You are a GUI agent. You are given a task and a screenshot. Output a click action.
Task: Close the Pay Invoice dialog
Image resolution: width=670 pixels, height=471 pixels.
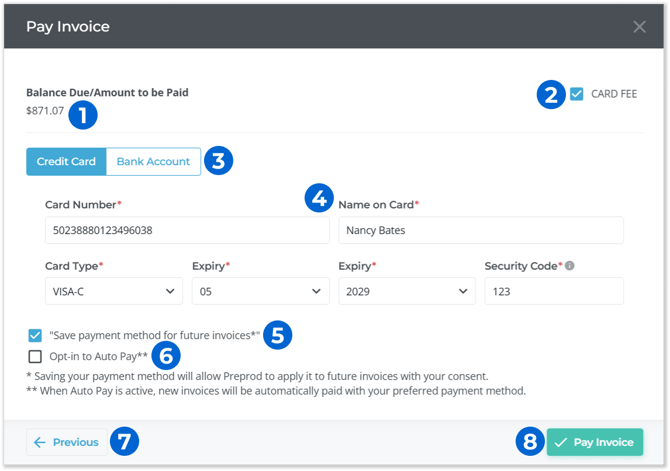click(639, 26)
